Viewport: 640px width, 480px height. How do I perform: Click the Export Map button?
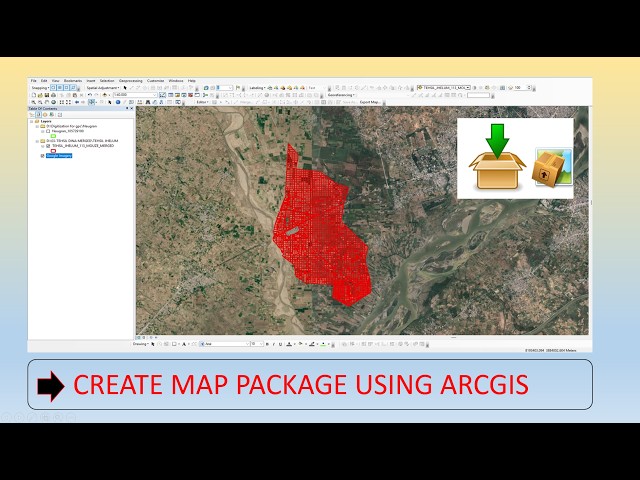tap(370, 102)
